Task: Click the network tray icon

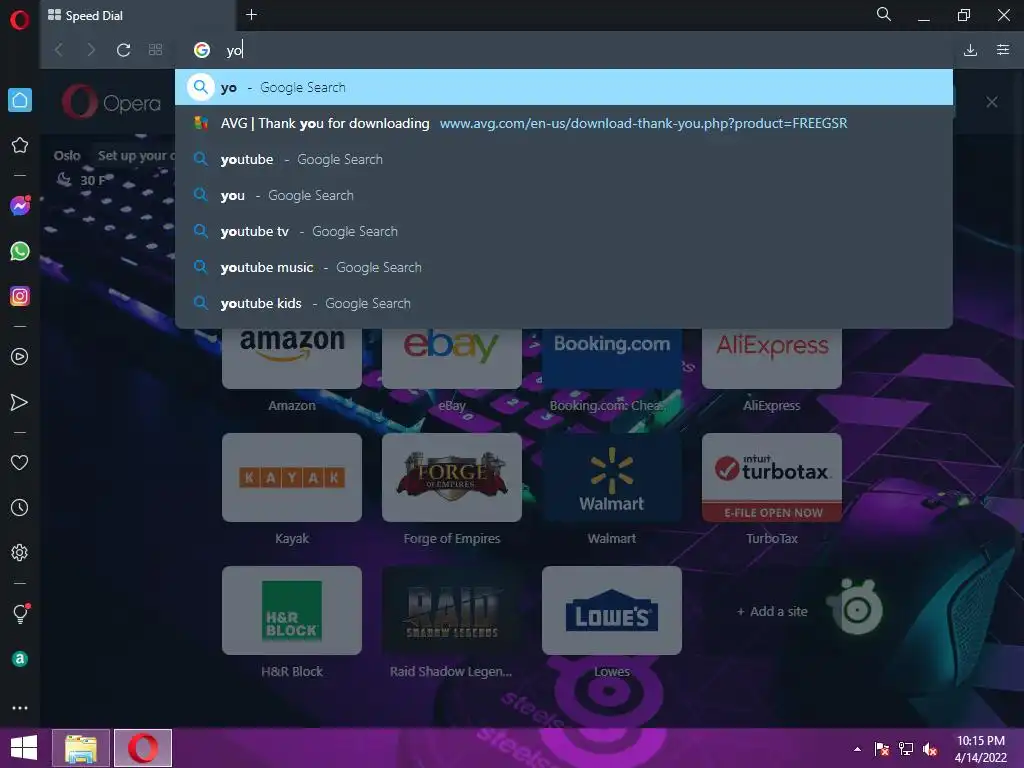Action: coord(906,749)
